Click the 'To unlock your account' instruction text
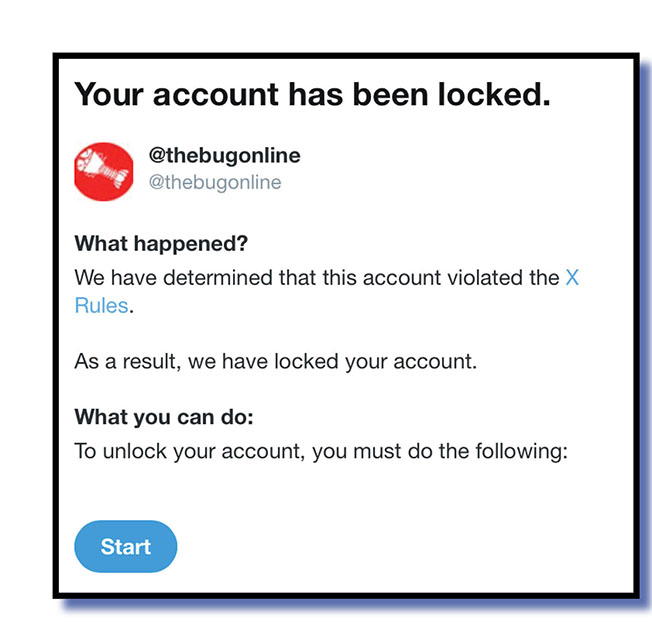652x622 pixels. (321, 450)
